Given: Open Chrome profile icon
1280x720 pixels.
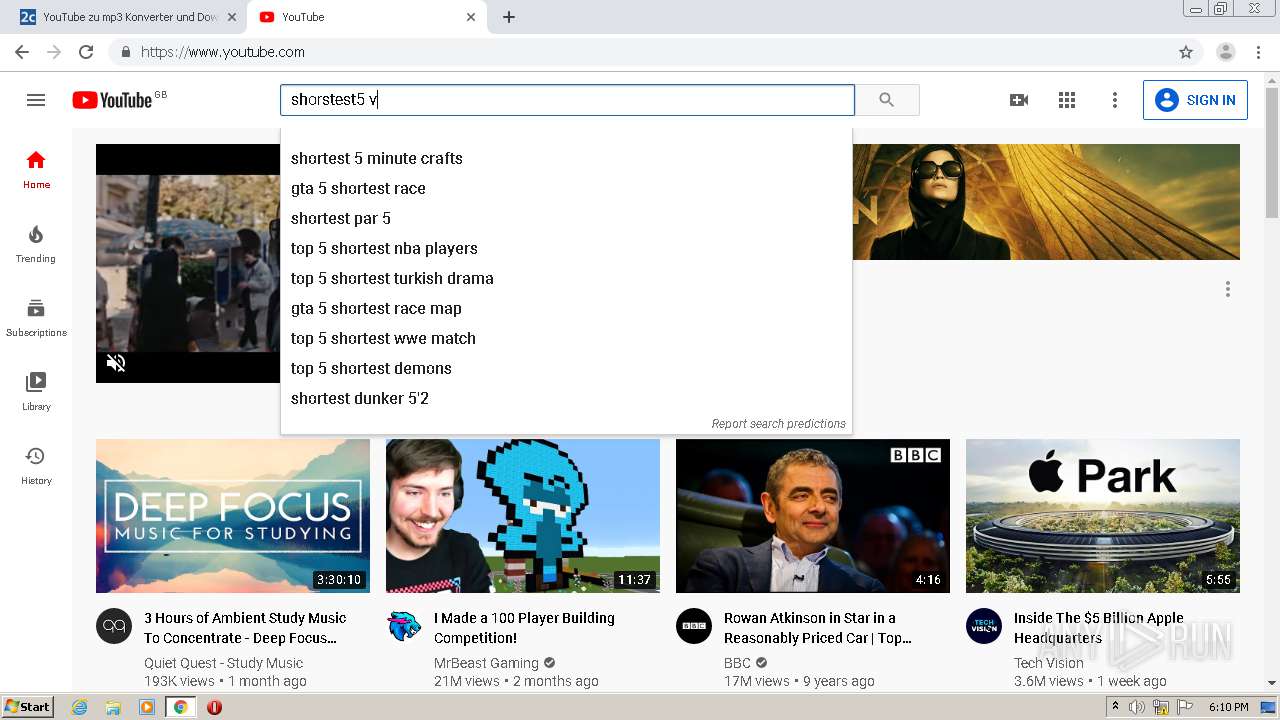Looking at the screenshot, I should pyautogui.click(x=1226, y=52).
